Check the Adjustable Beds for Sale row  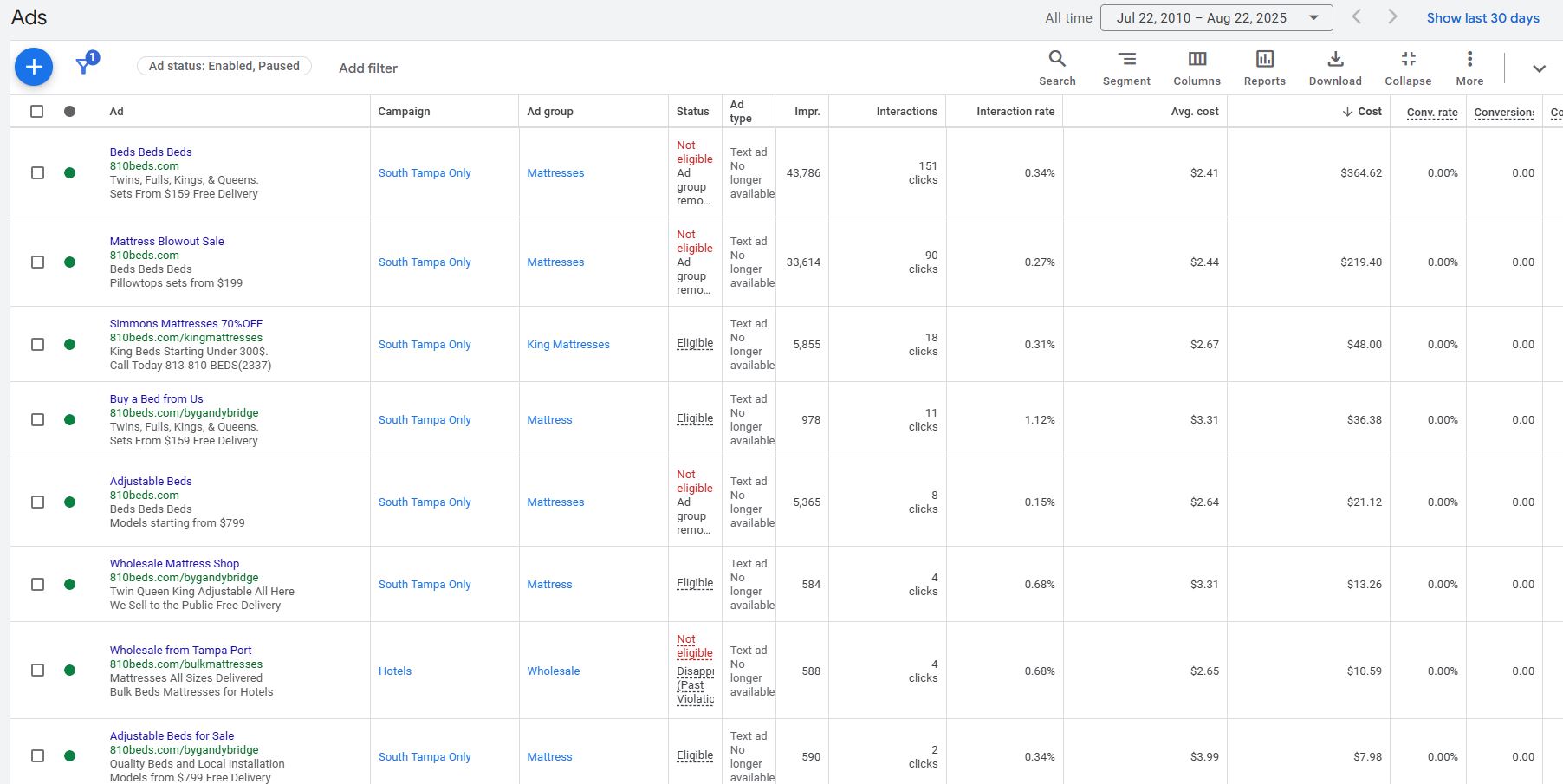click(x=37, y=755)
